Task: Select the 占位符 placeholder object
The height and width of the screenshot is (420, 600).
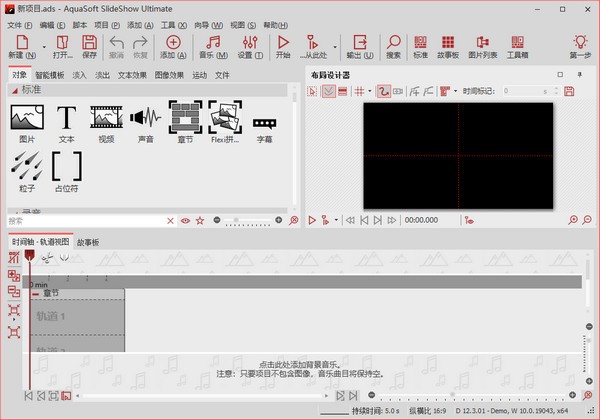Action: (x=66, y=166)
